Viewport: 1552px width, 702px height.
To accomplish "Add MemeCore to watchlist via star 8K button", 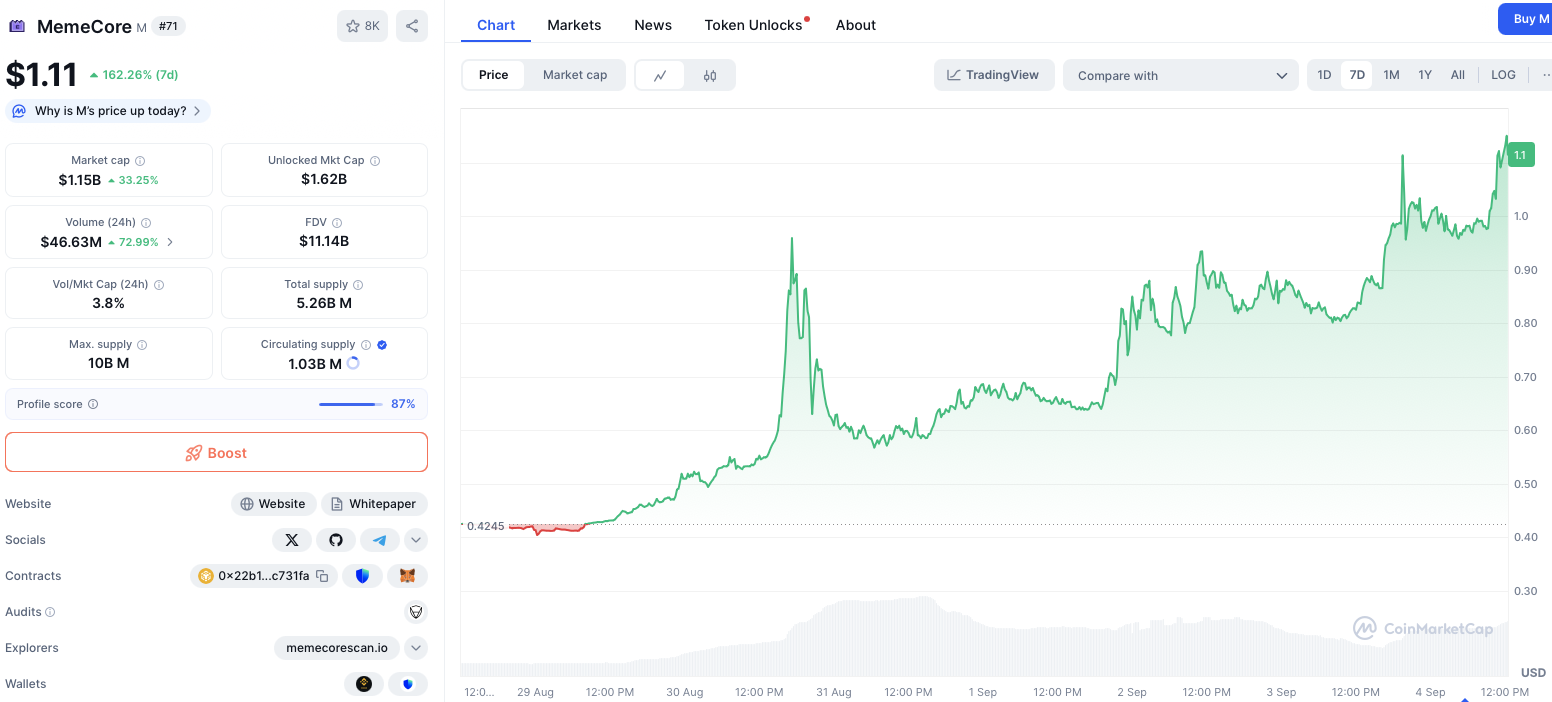I will tap(362, 26).
